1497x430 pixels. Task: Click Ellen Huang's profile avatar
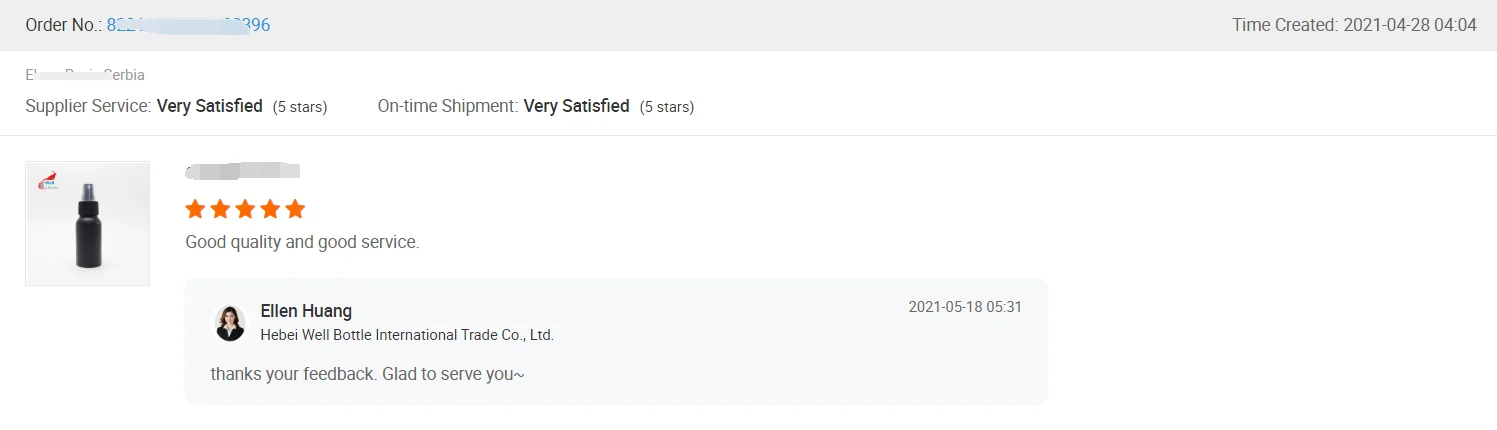point(230,323)
